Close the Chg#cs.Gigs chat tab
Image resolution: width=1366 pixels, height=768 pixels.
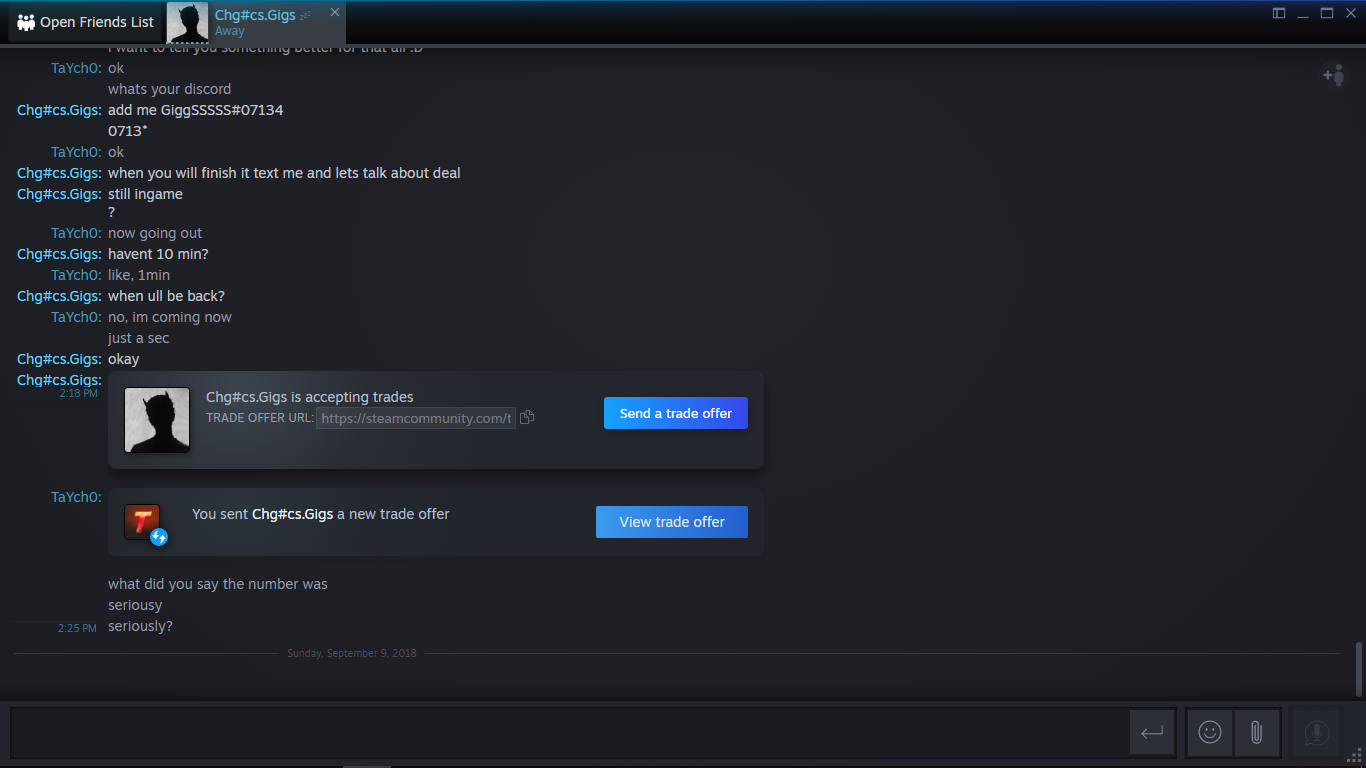click(x=335, y=12)
